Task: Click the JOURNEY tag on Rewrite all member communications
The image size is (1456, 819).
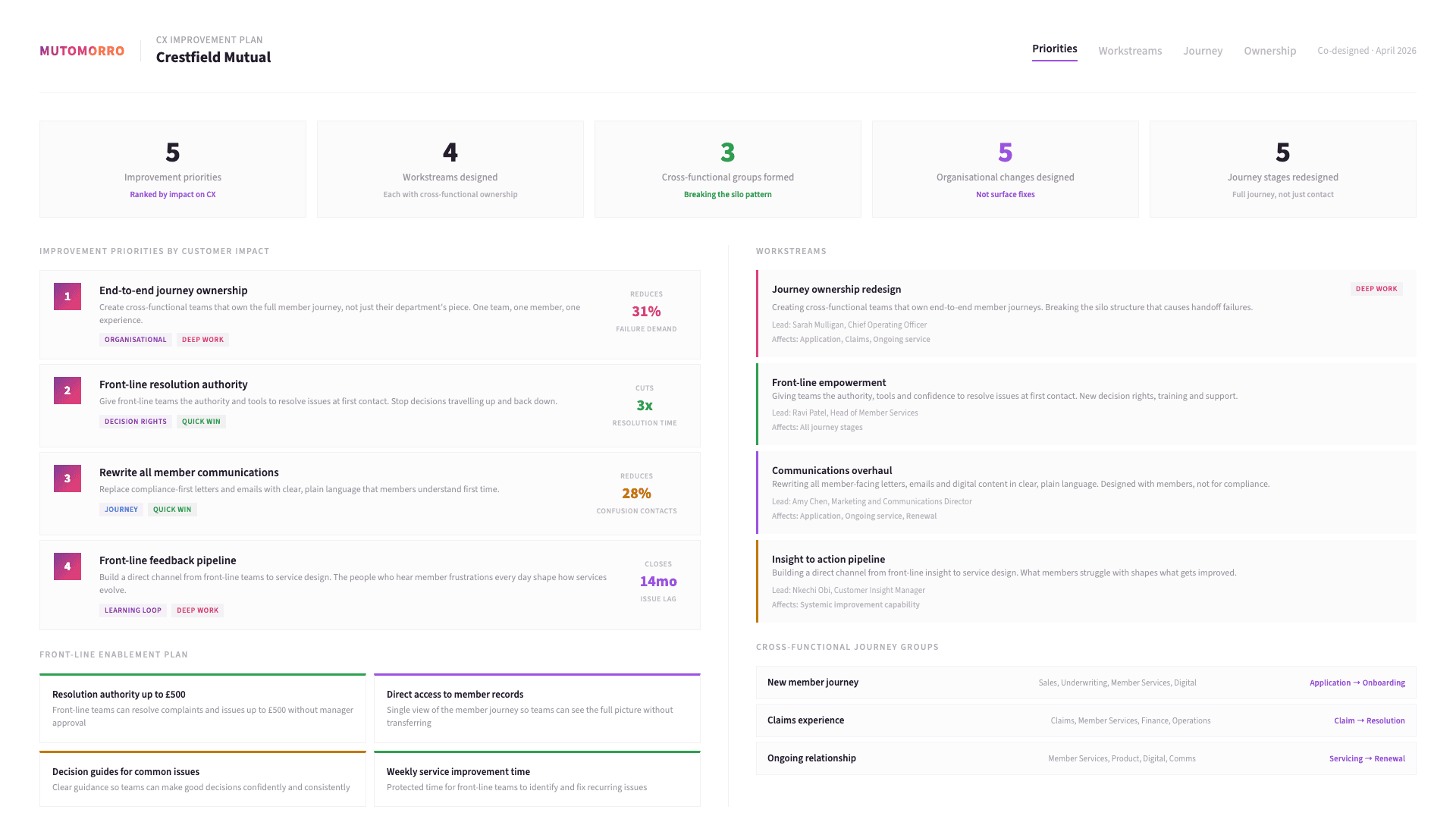Action: (121, 509)
